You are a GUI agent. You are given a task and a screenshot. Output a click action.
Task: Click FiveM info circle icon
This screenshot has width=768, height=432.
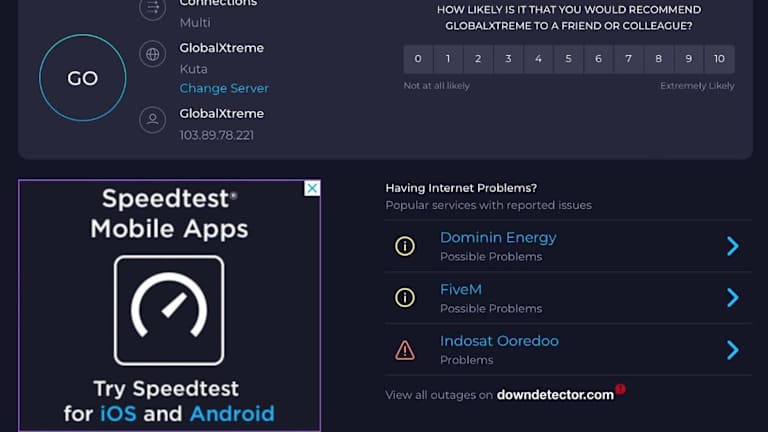click(x=405, y=298)
